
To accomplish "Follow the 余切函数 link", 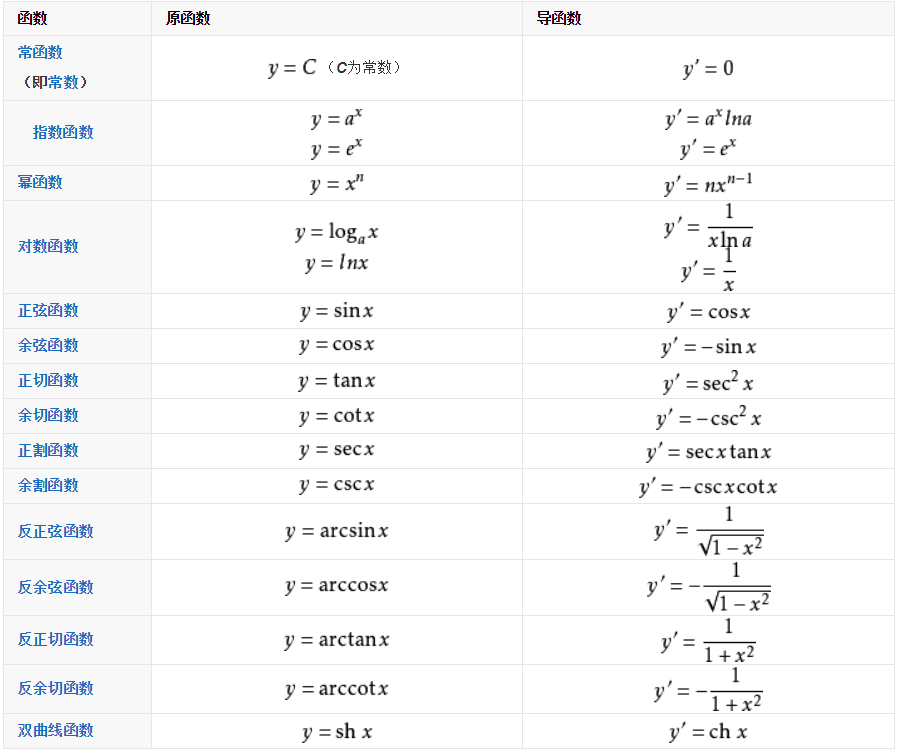I will (48, 415).
